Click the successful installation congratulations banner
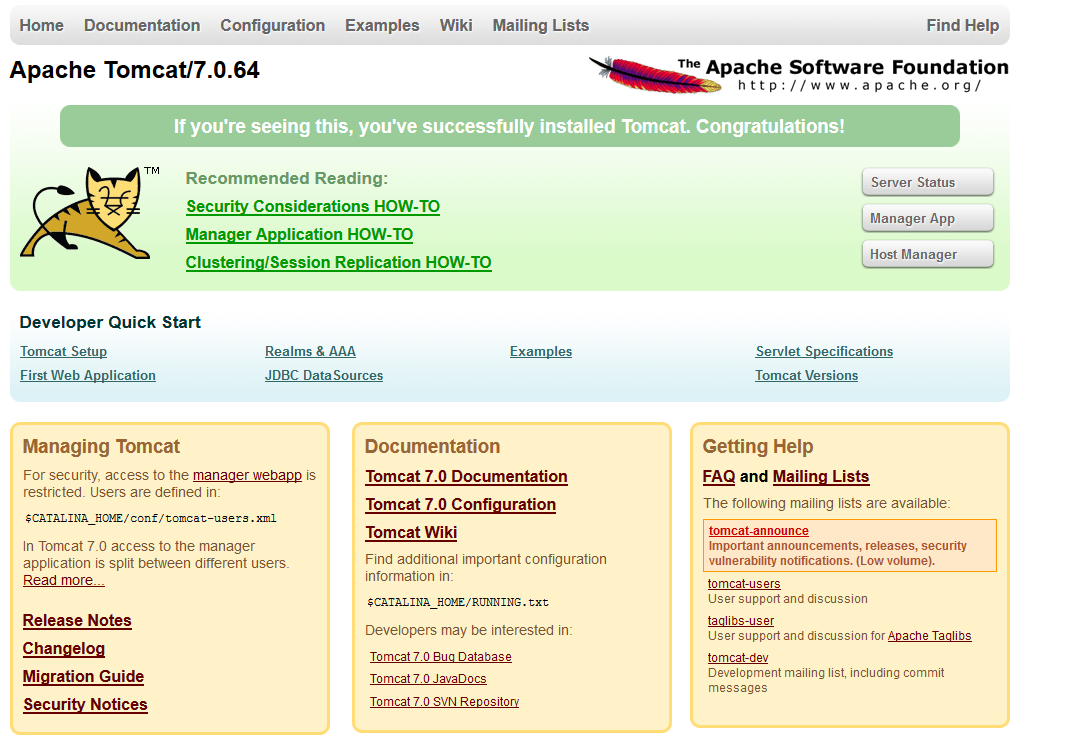 (509, 127)
